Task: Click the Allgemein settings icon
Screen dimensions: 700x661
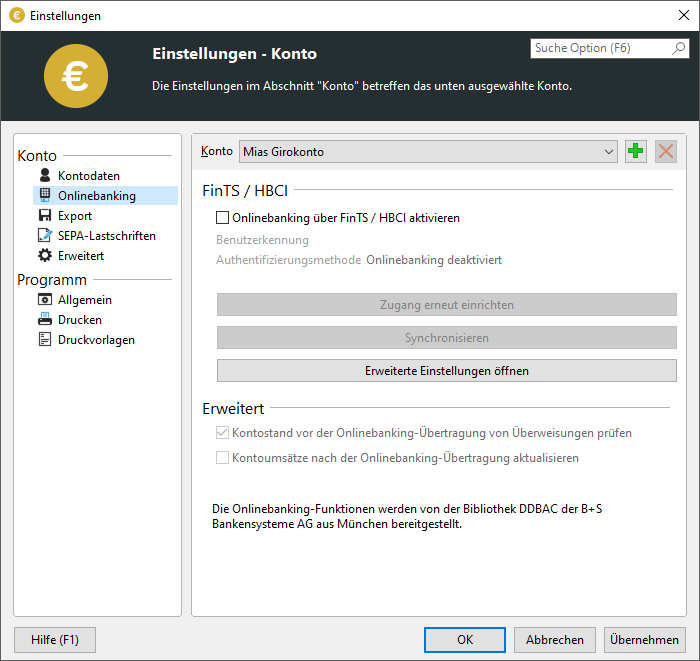Action: 45,299
